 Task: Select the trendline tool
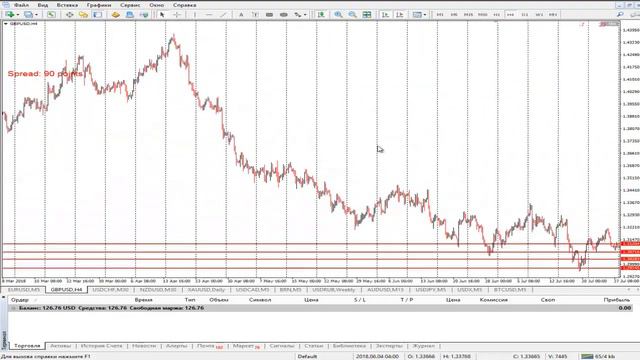[223, 15]
